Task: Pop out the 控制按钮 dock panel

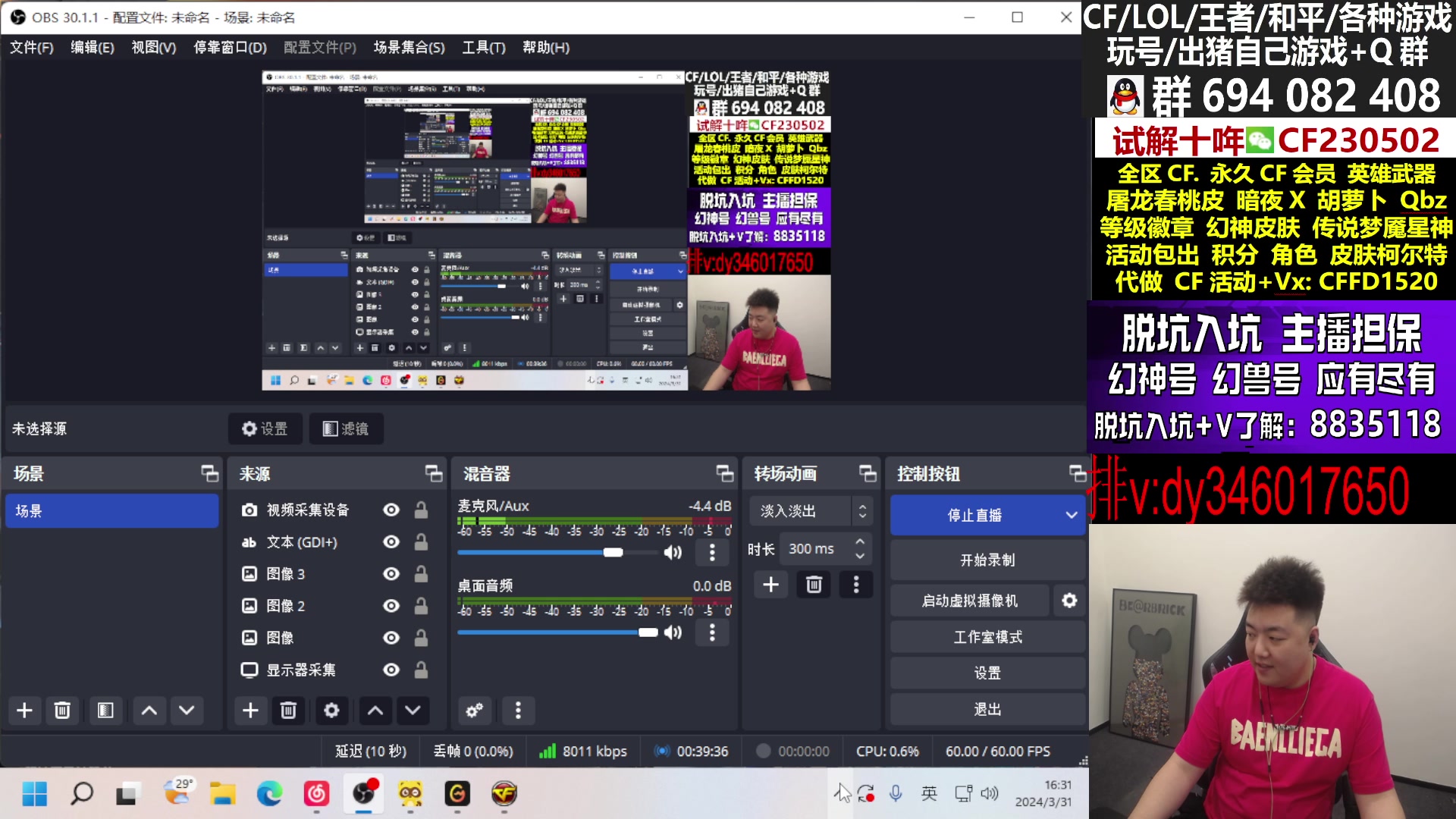Action: point(1078,474)
